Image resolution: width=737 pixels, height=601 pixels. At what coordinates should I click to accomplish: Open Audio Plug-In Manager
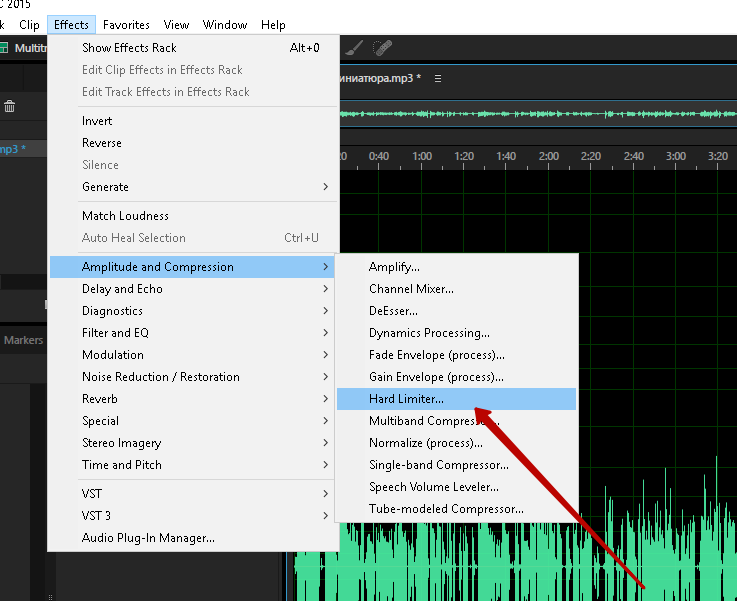(193, 538)
